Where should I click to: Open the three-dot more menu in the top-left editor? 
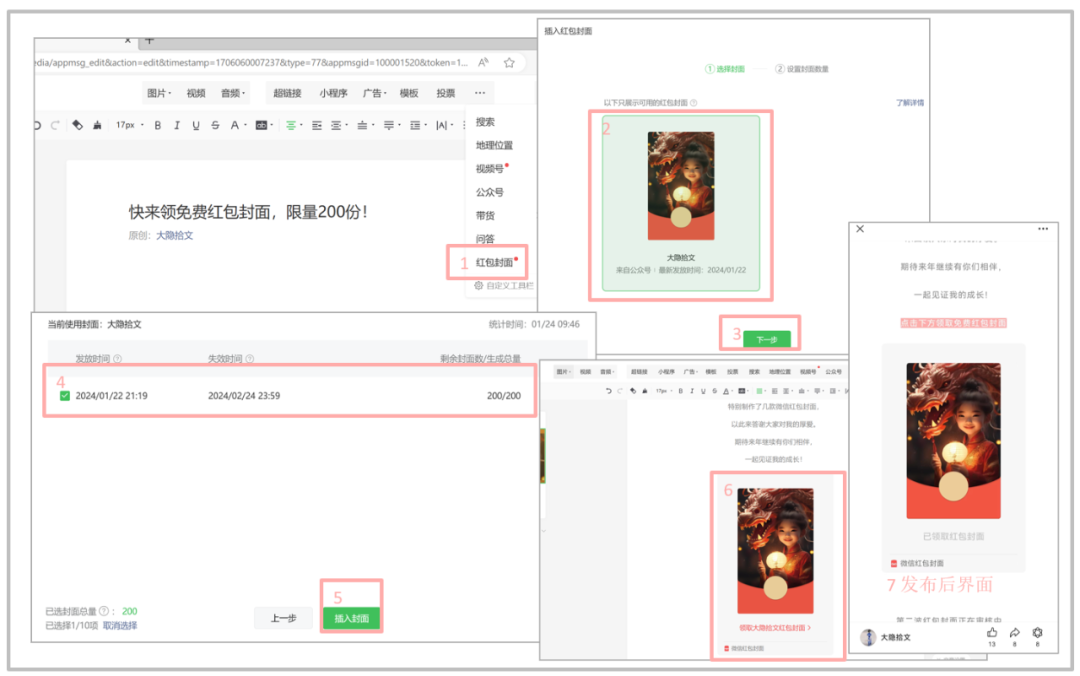[x=480, y=93]
